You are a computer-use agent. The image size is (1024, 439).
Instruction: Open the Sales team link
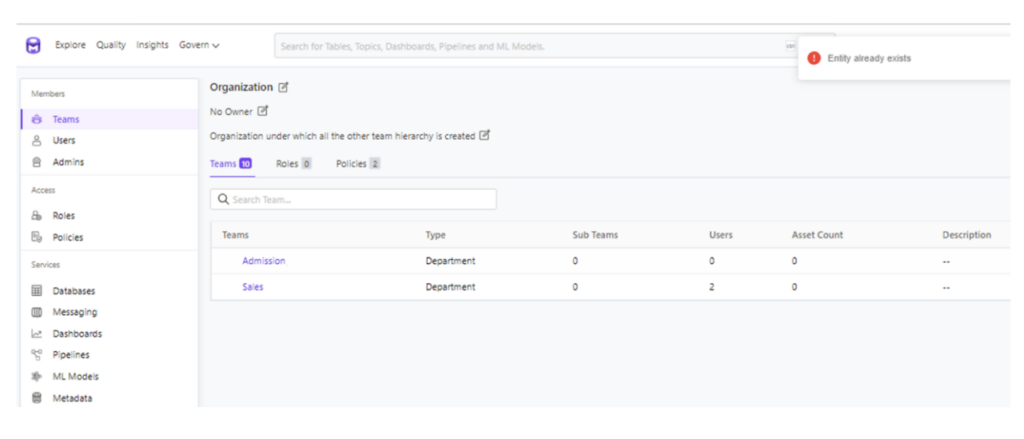click(253, 287)
